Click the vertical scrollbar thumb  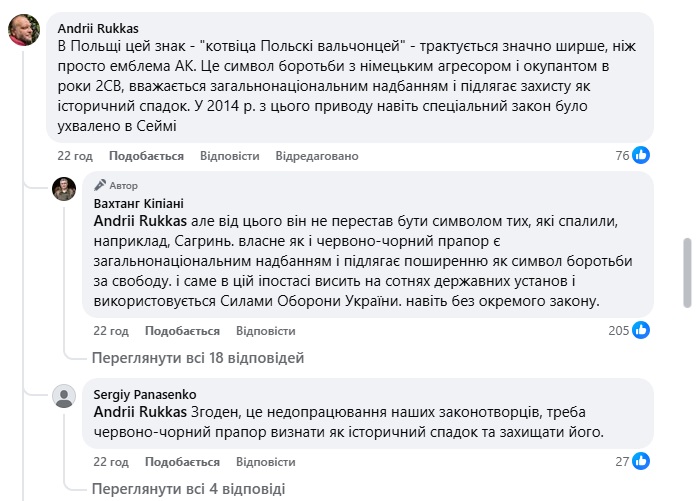pyautogui.click(x=687, y=274)
